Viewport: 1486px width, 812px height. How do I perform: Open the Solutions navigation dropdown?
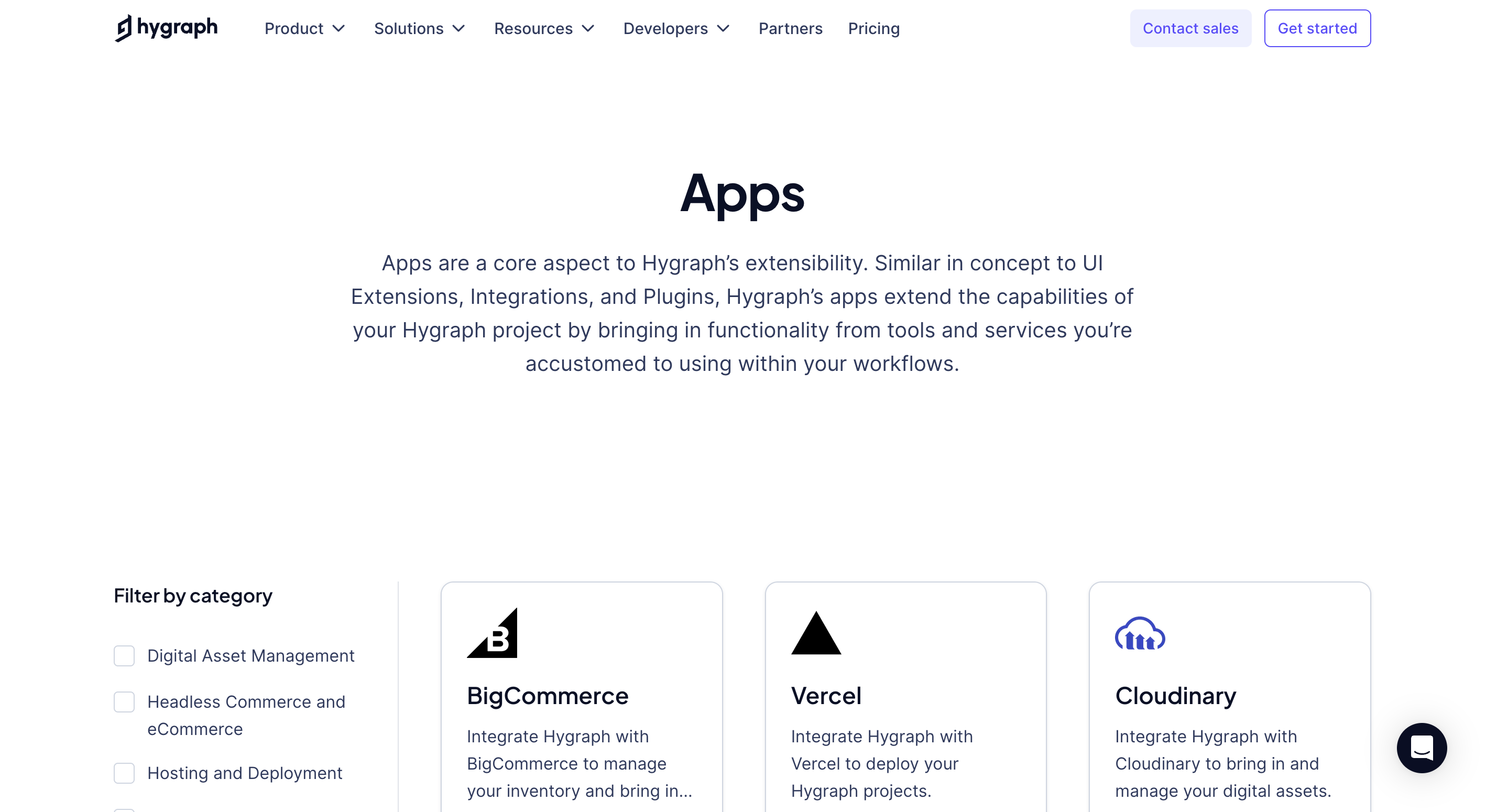pyautogui.click(x=419, y=28)
